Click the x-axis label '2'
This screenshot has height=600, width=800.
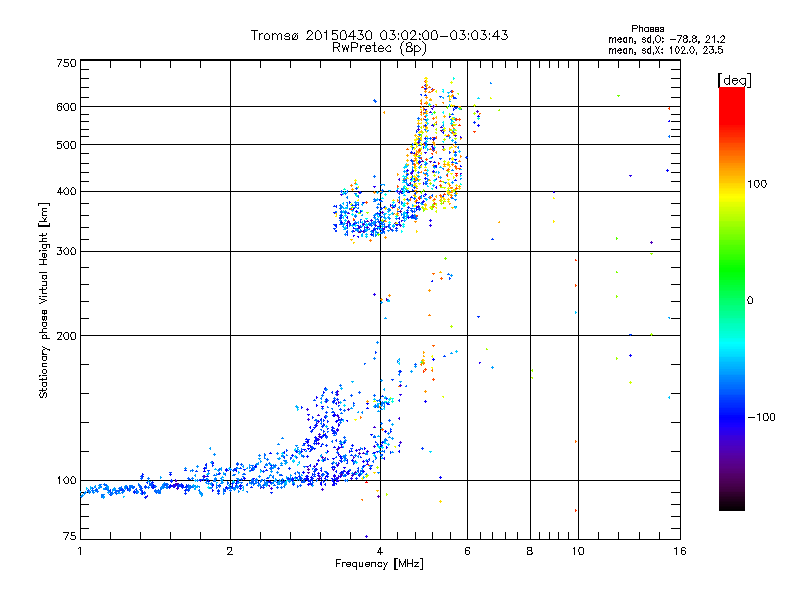coord(230,551)
